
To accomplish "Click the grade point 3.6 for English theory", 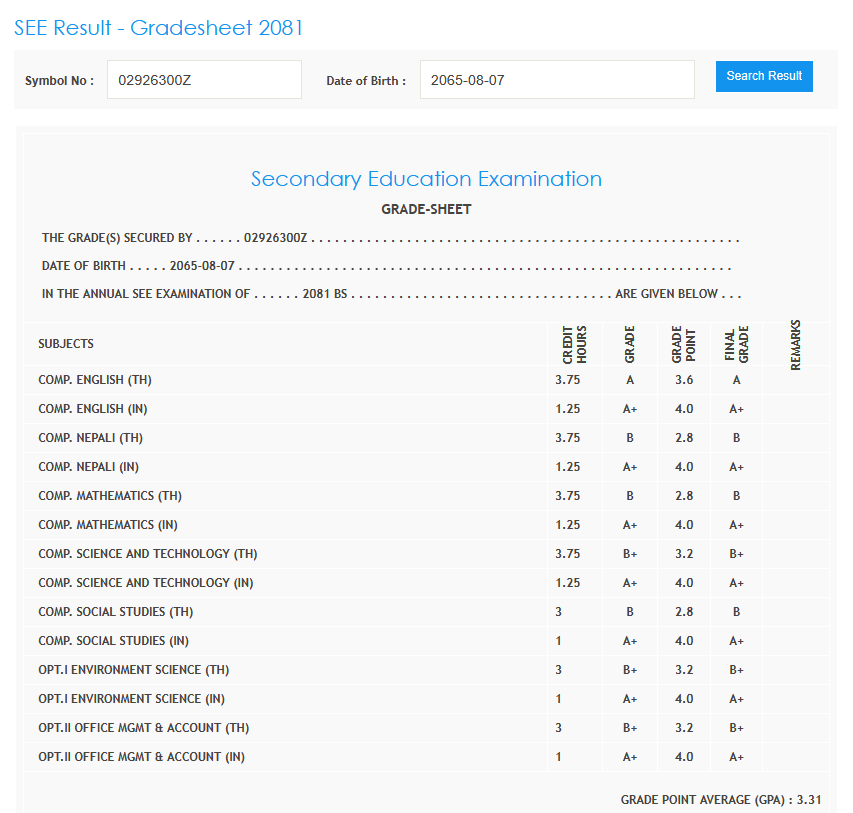I will coord(684,380).
